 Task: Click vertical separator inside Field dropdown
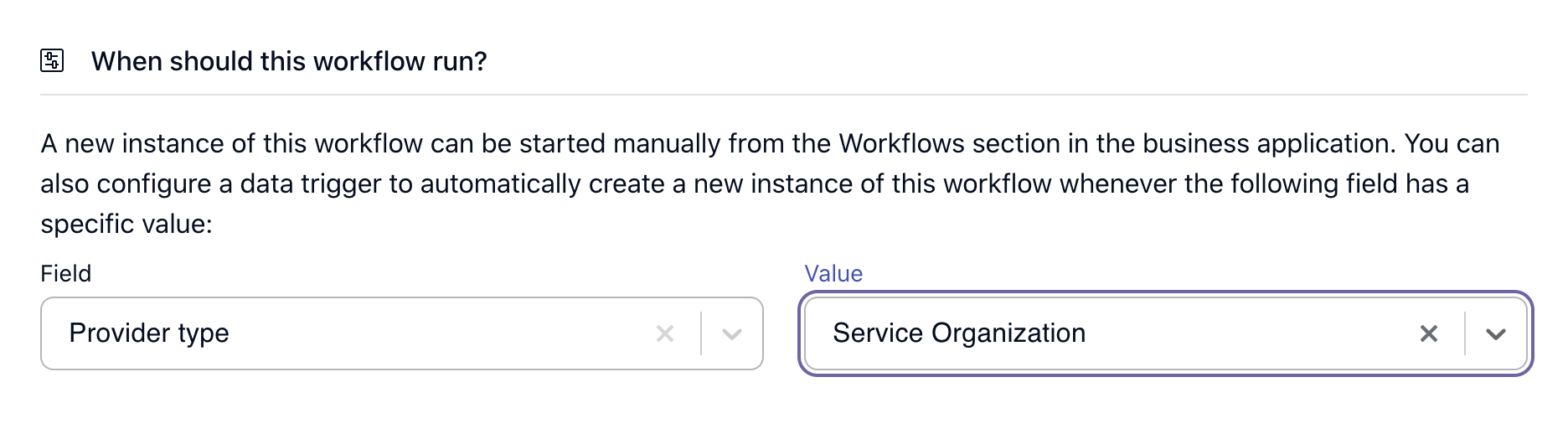tap(701, 333)
